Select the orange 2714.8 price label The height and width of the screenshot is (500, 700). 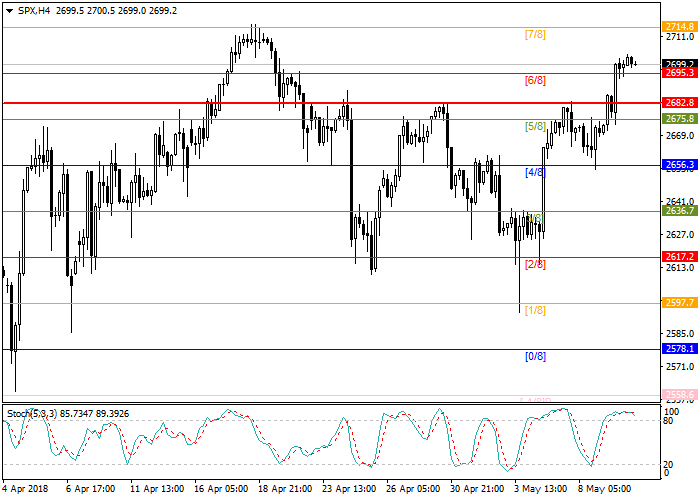(x=679, y=27)
